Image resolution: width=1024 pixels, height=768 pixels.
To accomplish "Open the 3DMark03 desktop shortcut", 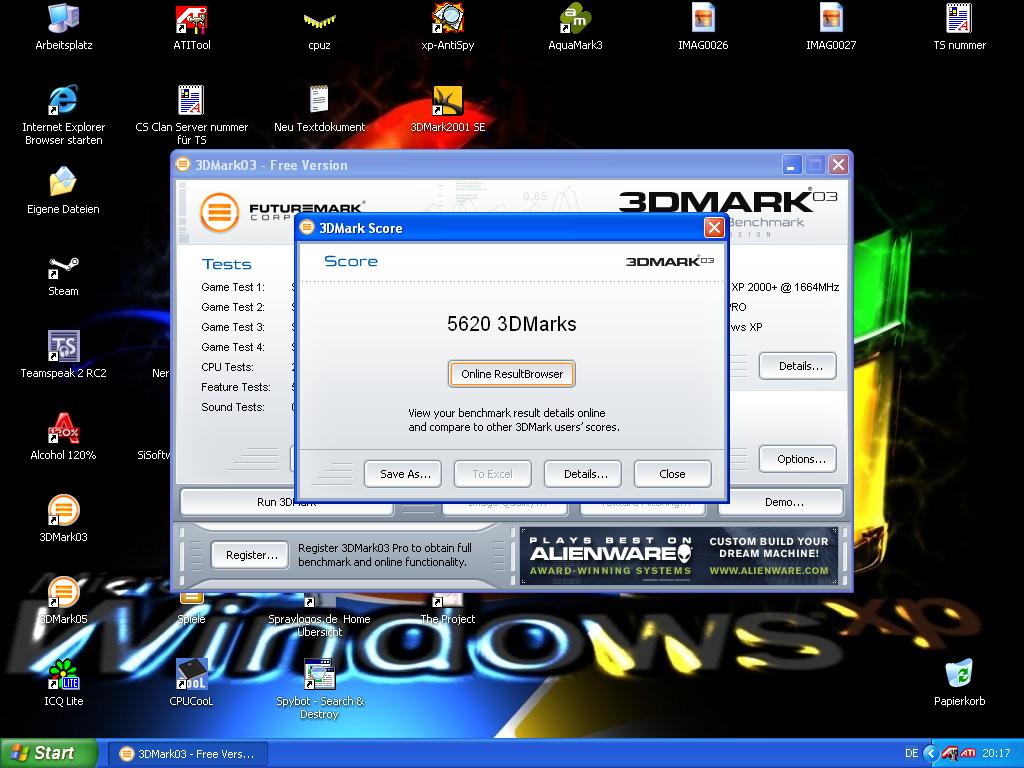I will click(x=63, y=519).
